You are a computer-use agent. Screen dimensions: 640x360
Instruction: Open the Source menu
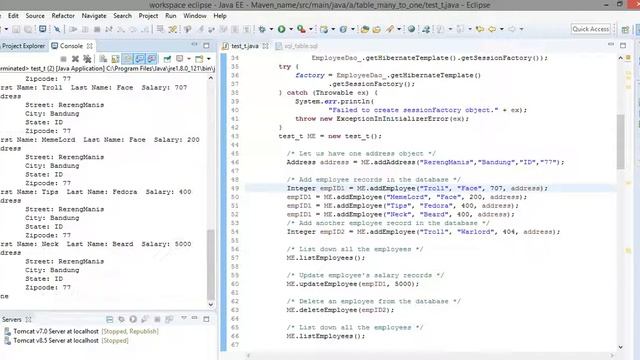click(x=35, y=16)
